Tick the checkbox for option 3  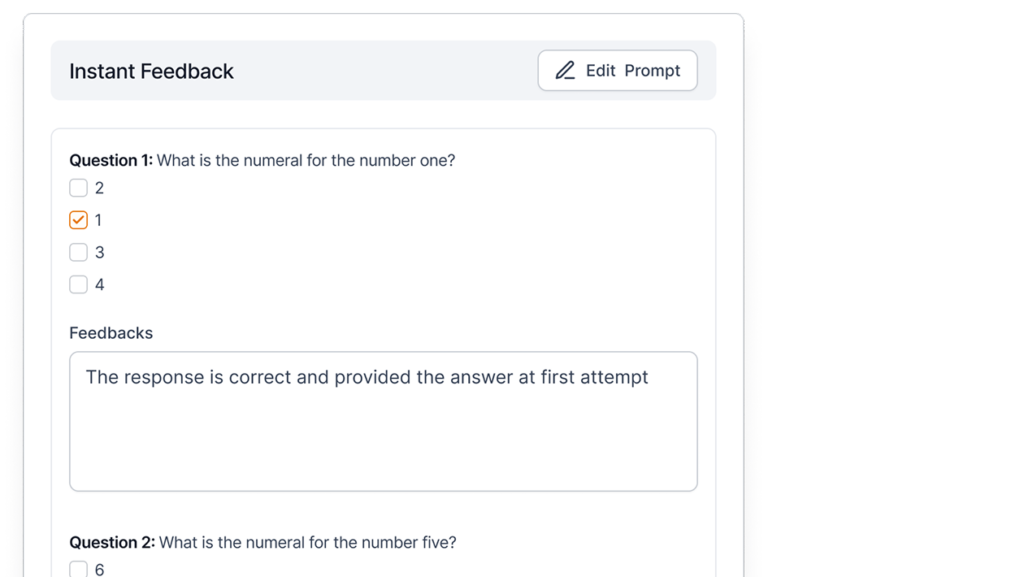coord(78,252)
